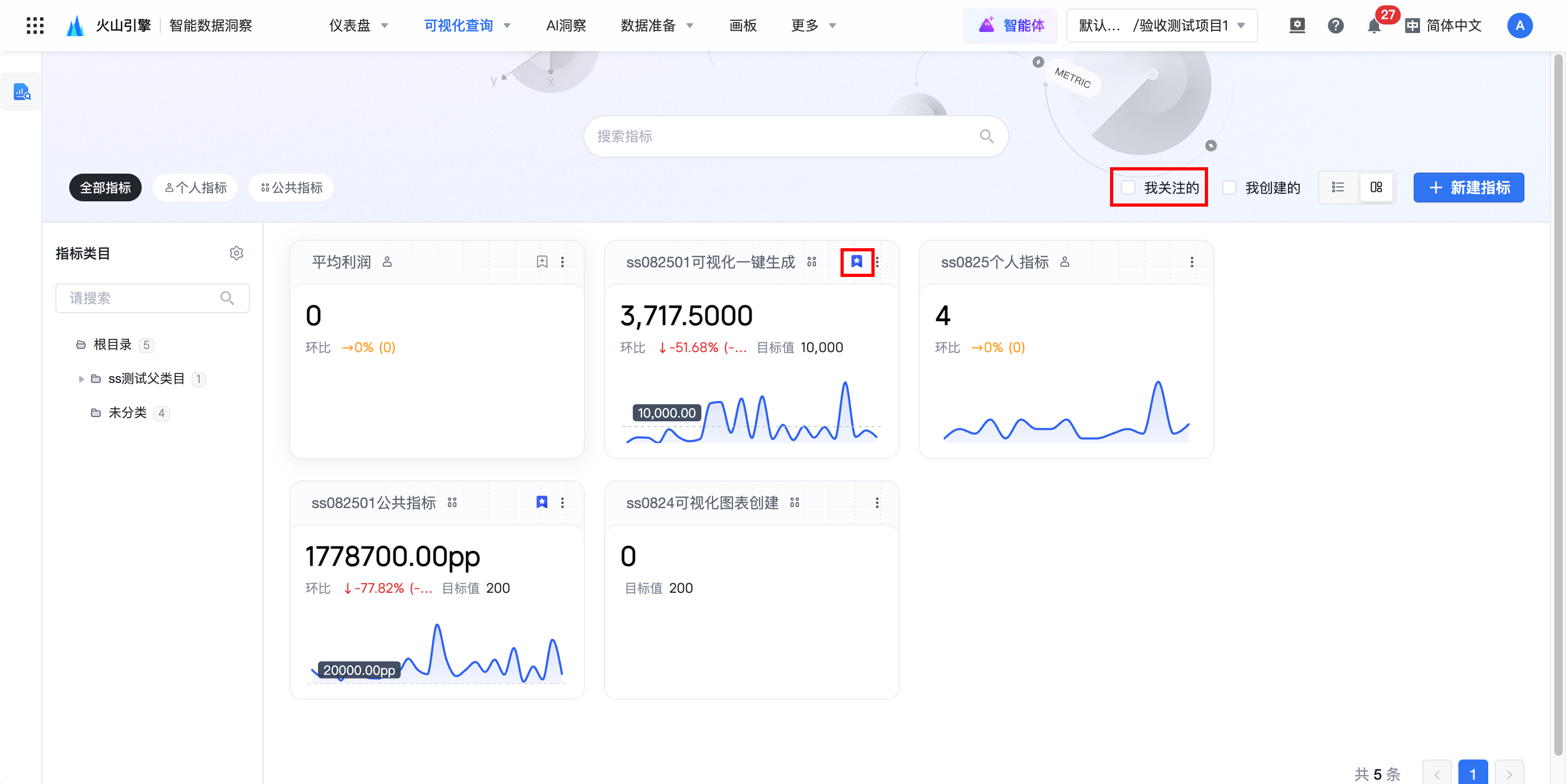Enable the 我创建的 checkbox
This screenshot has height=784, width=1566.
pos(1229,187)
